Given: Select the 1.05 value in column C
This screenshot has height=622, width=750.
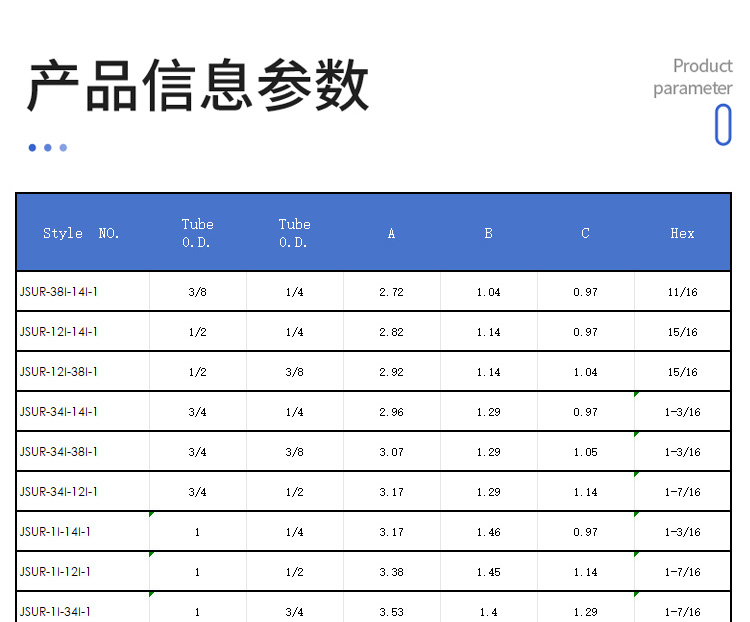Looking at the screenshot, I should (x=585, y=452).
